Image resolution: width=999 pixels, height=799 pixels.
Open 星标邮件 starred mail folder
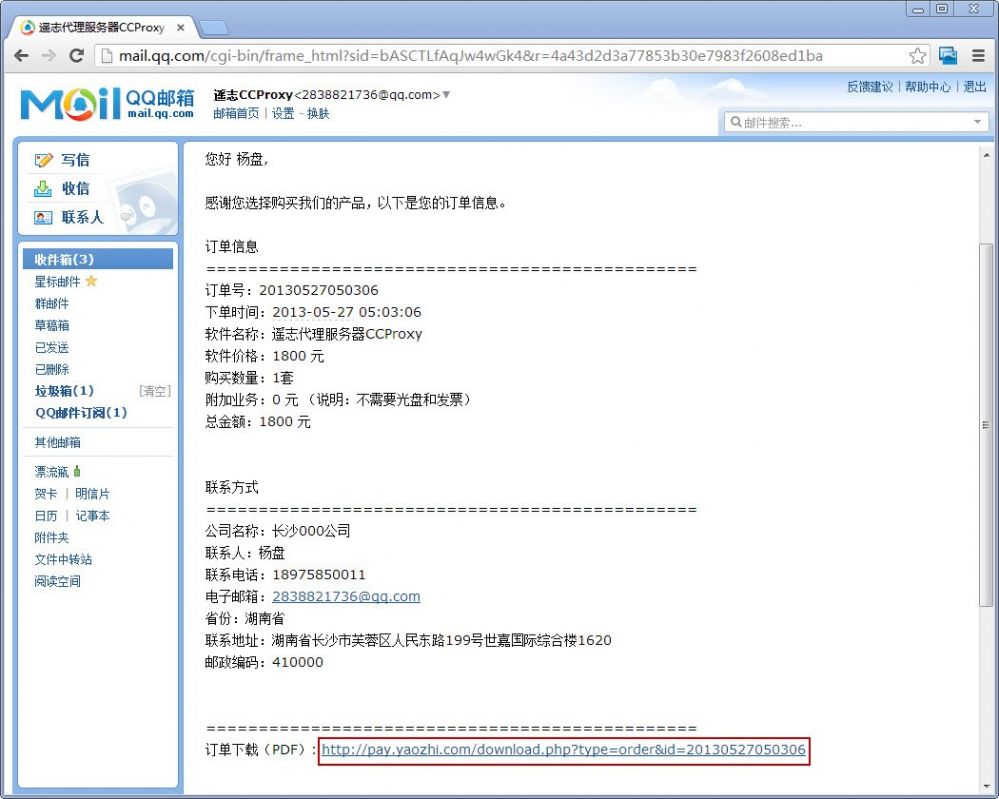[x=57, y=282]
